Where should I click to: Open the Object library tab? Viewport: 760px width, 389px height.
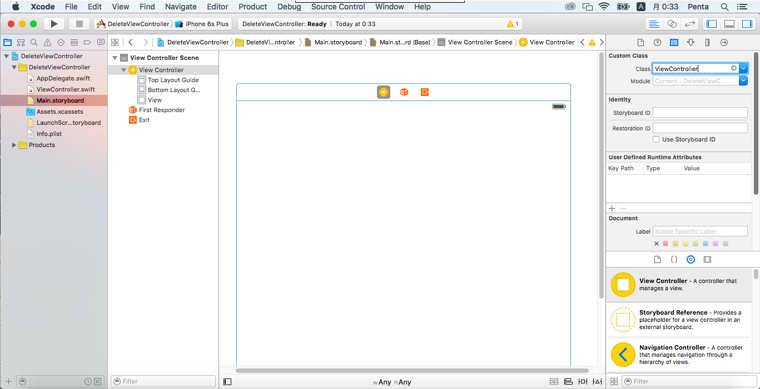pyautogui.click(x=691, y=260)
